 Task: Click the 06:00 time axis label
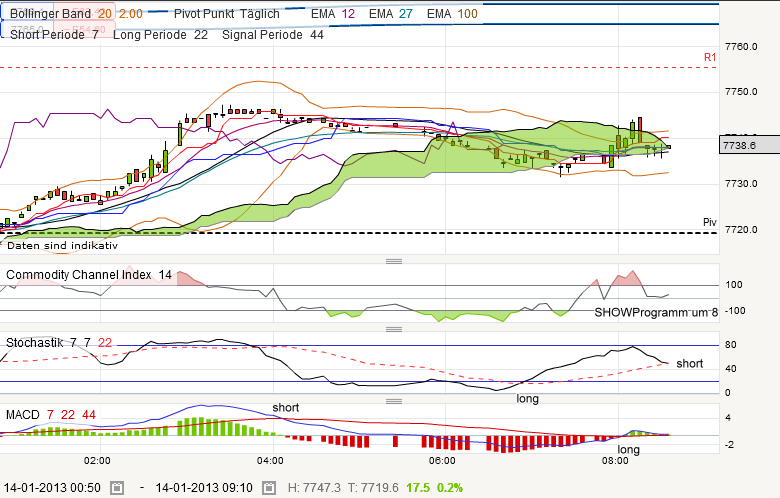(442, 461)
